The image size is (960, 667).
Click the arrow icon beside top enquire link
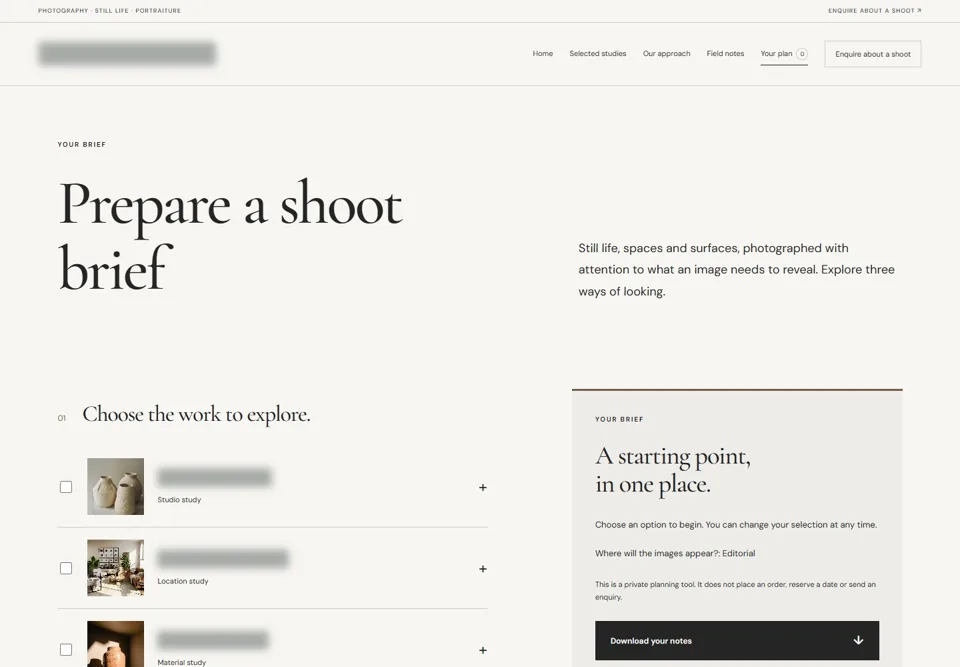tap(919, 10)
